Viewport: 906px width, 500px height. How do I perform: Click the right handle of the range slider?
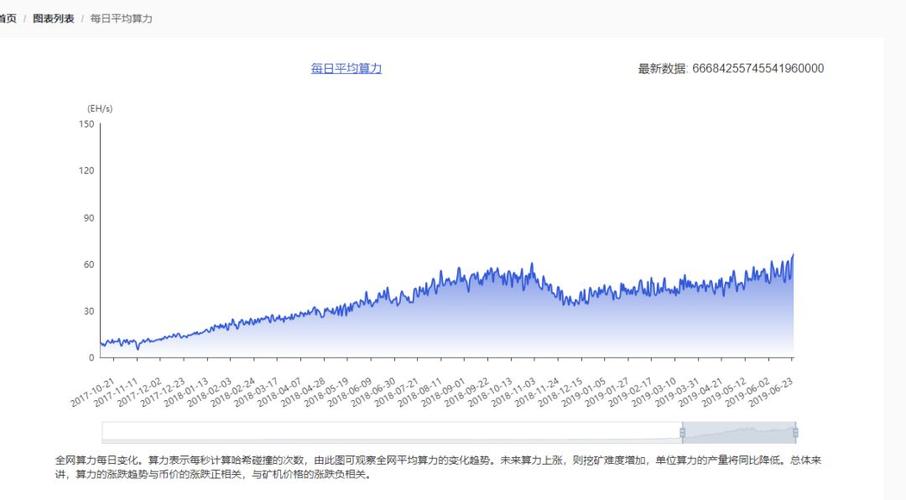[796, 432]
